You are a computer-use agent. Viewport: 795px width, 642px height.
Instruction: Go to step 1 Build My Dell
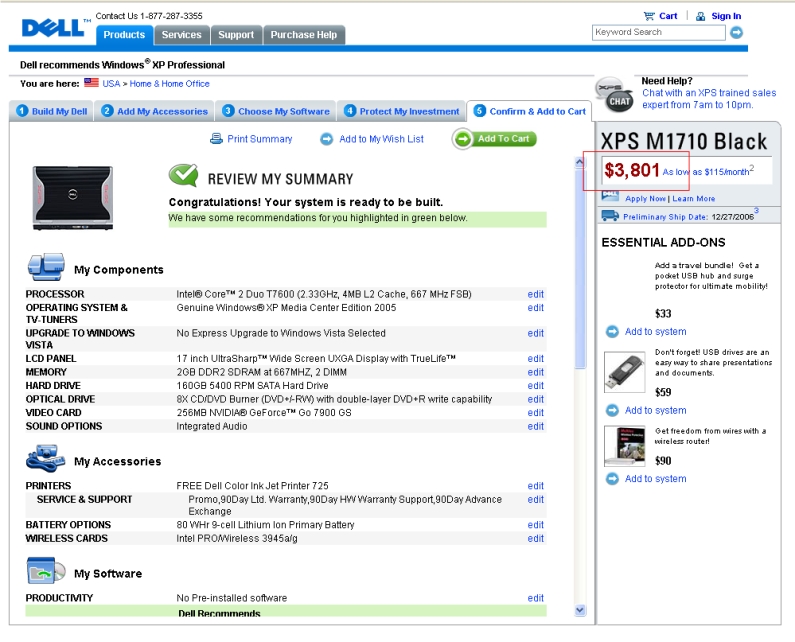tap(51, 111)
